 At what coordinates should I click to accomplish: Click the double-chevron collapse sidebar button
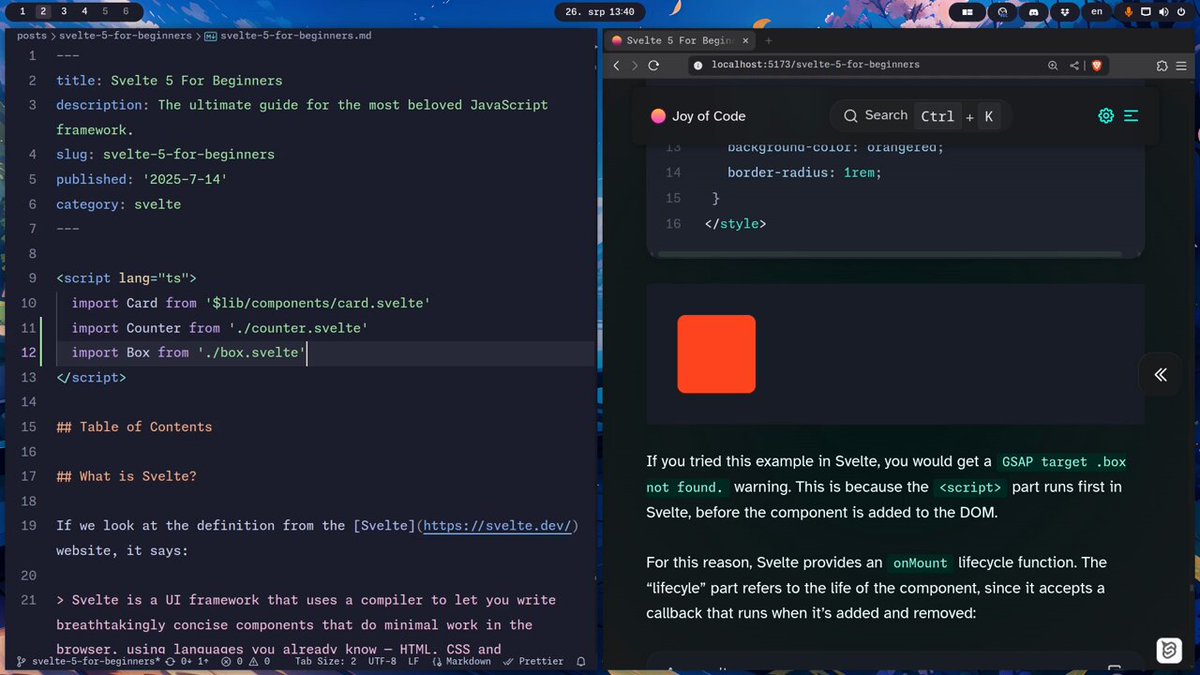click(1160, 375)
